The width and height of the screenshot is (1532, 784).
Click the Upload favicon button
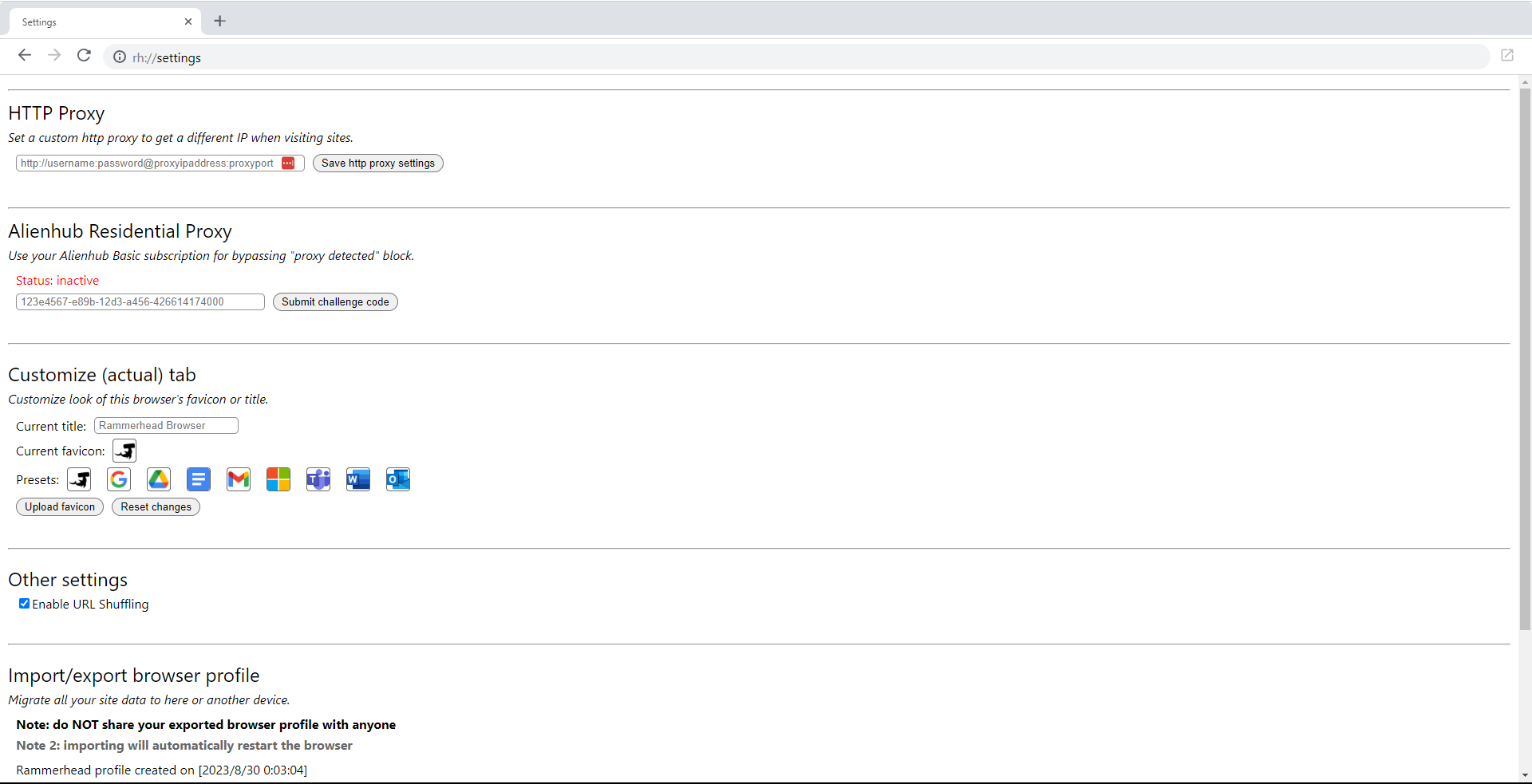[60, 507]
